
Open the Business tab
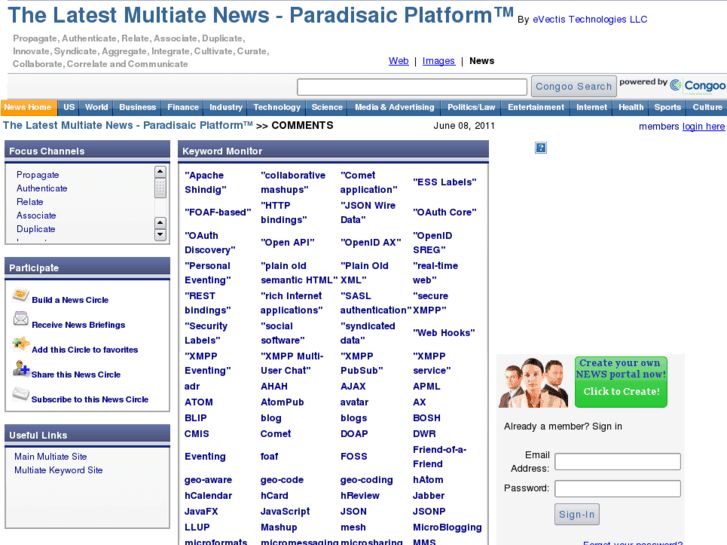coord(137,107)
